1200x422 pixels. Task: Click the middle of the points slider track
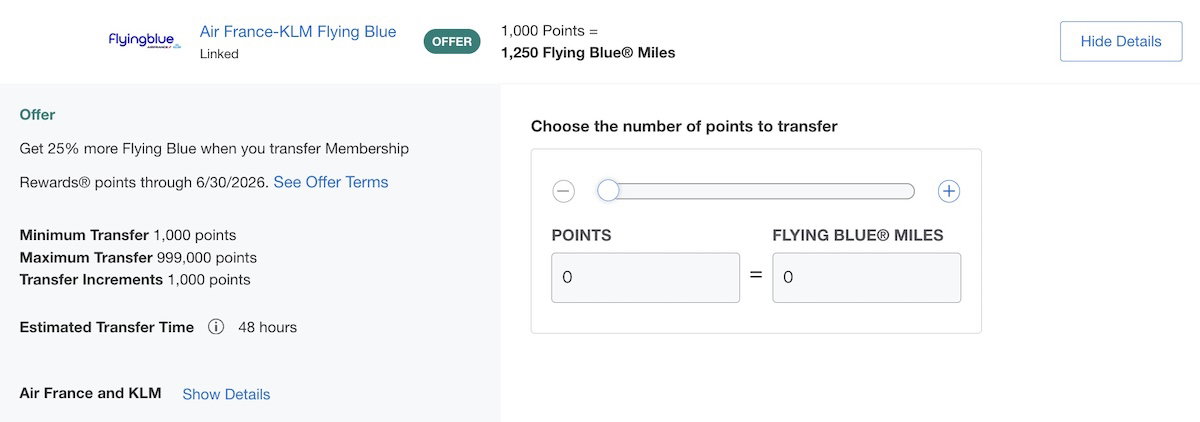pyautogui.click(x=756, y=191)
